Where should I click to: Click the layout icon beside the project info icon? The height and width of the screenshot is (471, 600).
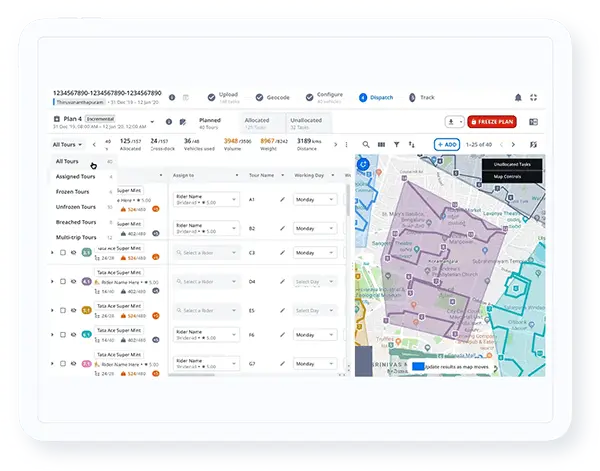pos(186,98)
